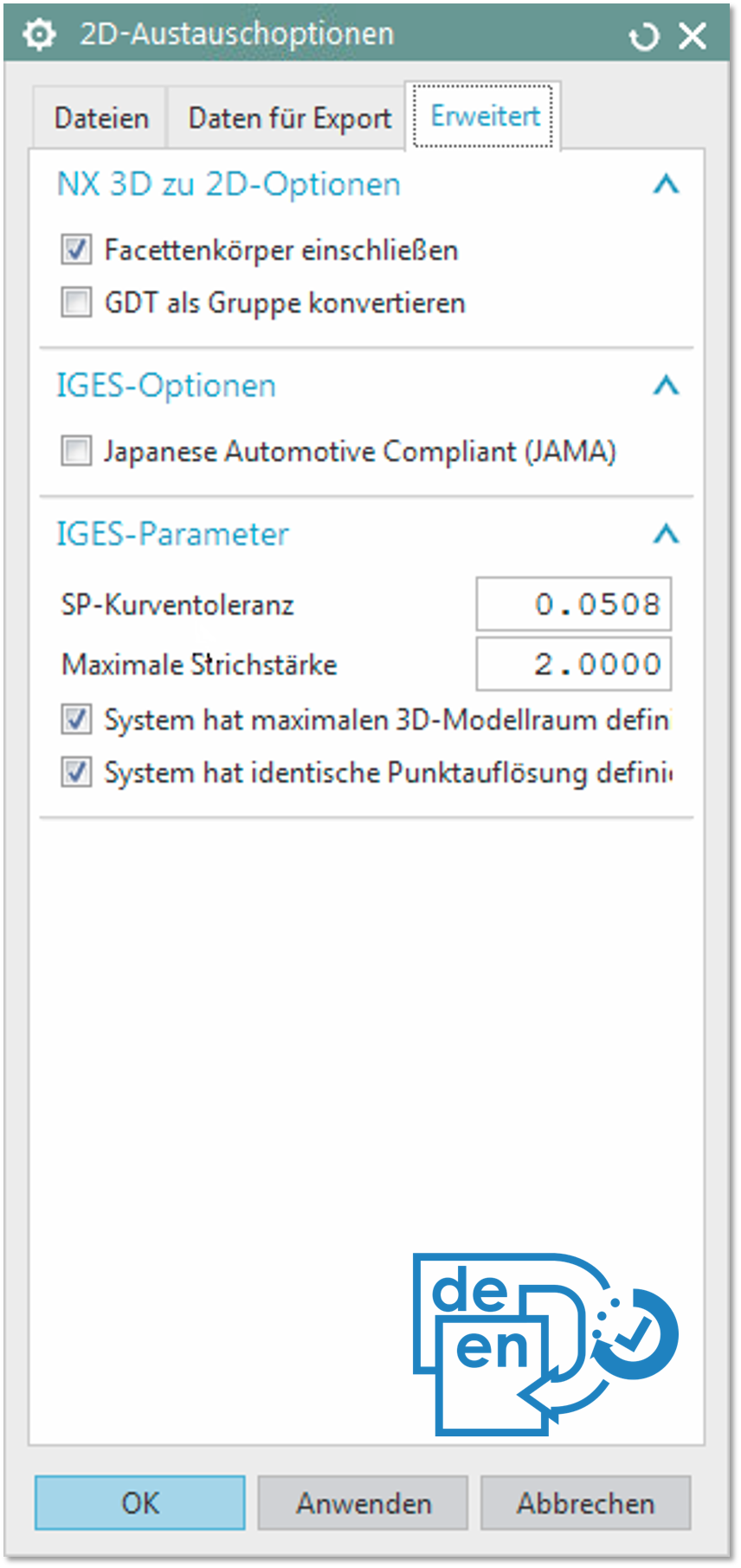Screen dimensions: 741x1568
Task: Click the reset dialog circular arrow icon
Action: pos(643,36)
